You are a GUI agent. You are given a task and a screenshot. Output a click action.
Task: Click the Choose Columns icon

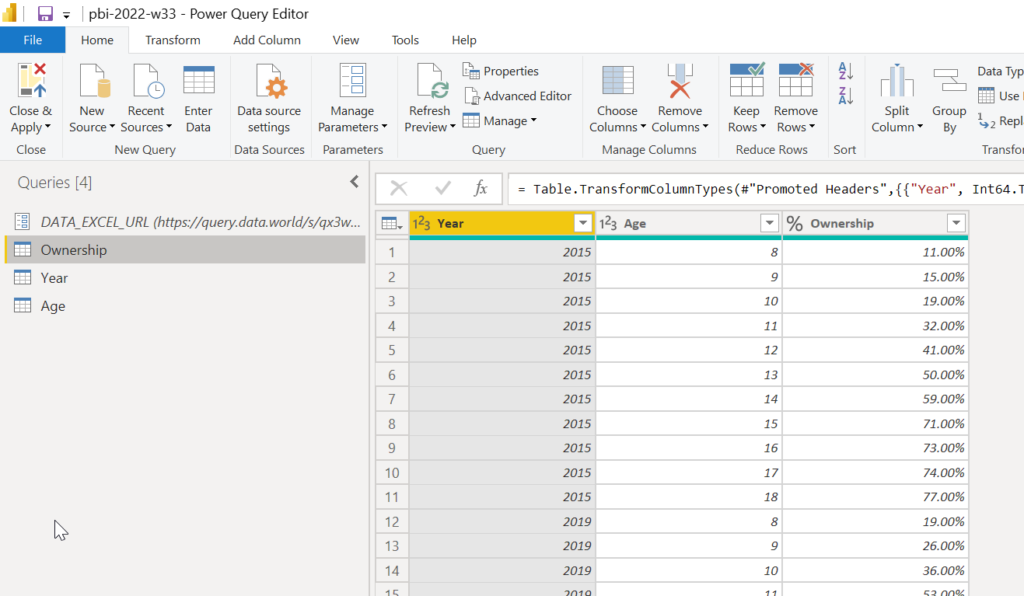617,82
